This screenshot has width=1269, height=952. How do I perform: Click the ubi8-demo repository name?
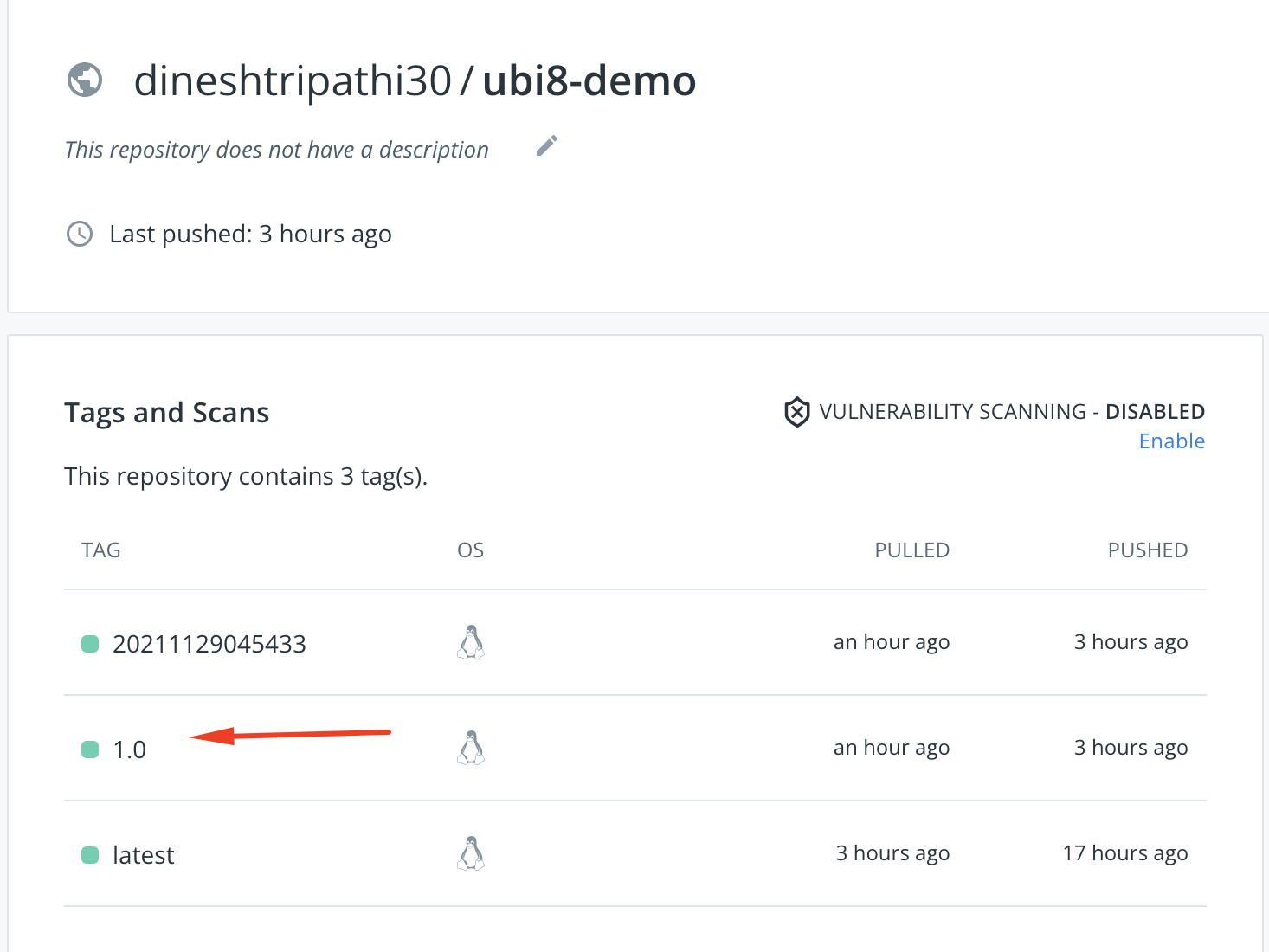589,81
